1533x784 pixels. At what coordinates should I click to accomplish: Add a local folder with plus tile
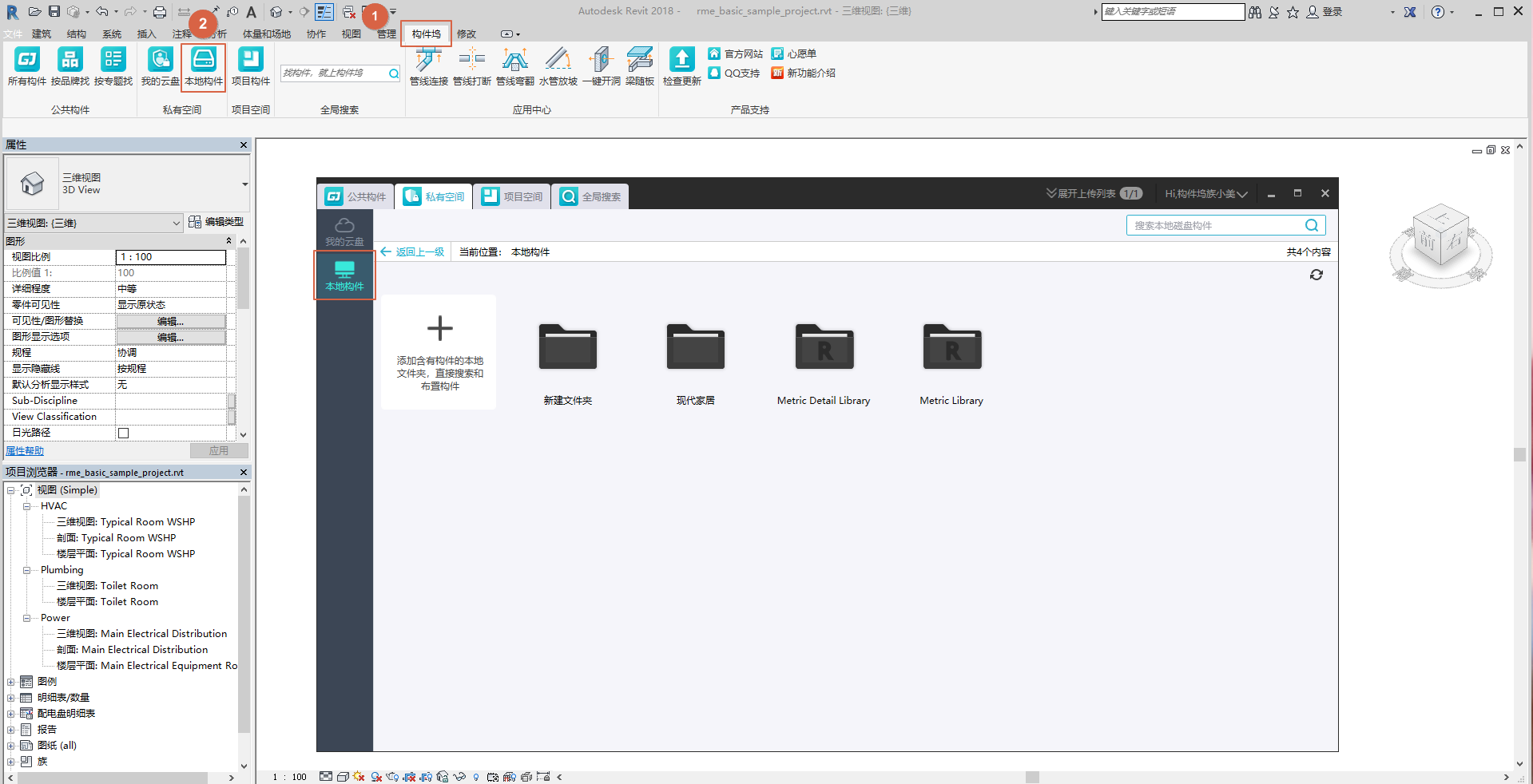[439, 352]
